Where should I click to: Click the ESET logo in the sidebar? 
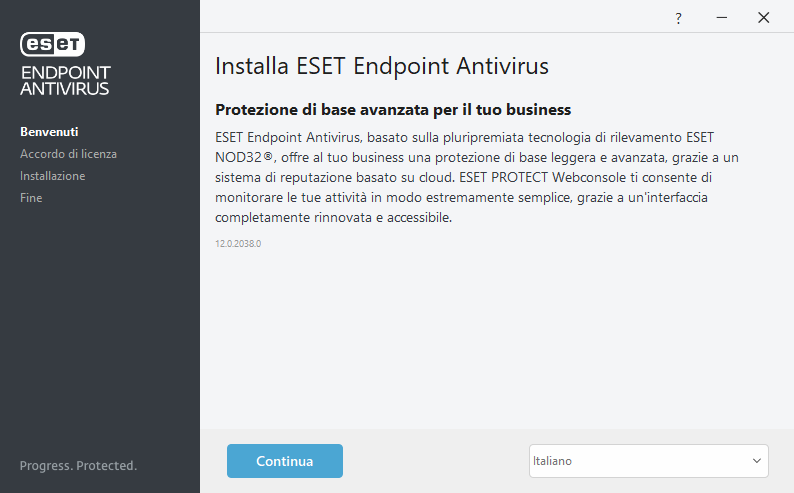pyautogui.click(x=52, y=44)
